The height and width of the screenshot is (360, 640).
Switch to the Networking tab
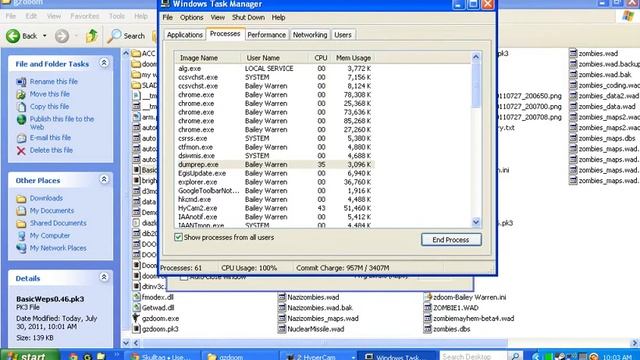[310, 35]
